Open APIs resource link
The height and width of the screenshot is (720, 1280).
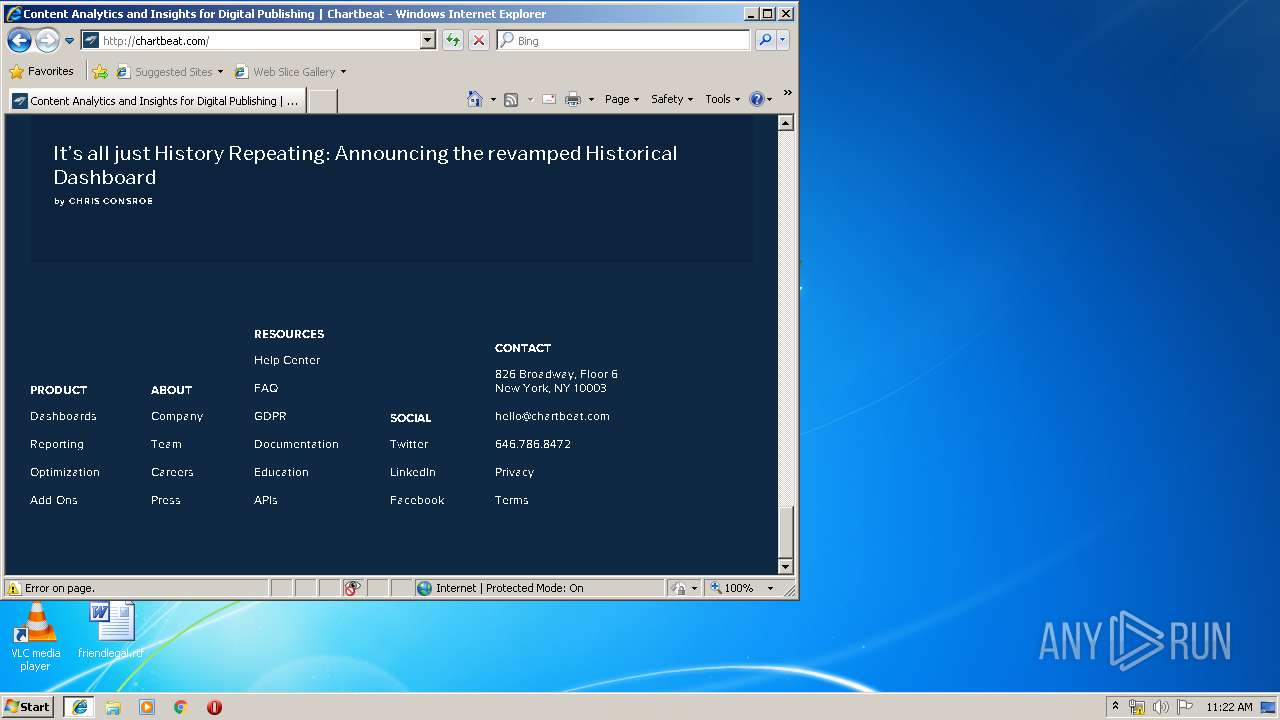click(x=266, y=500)
